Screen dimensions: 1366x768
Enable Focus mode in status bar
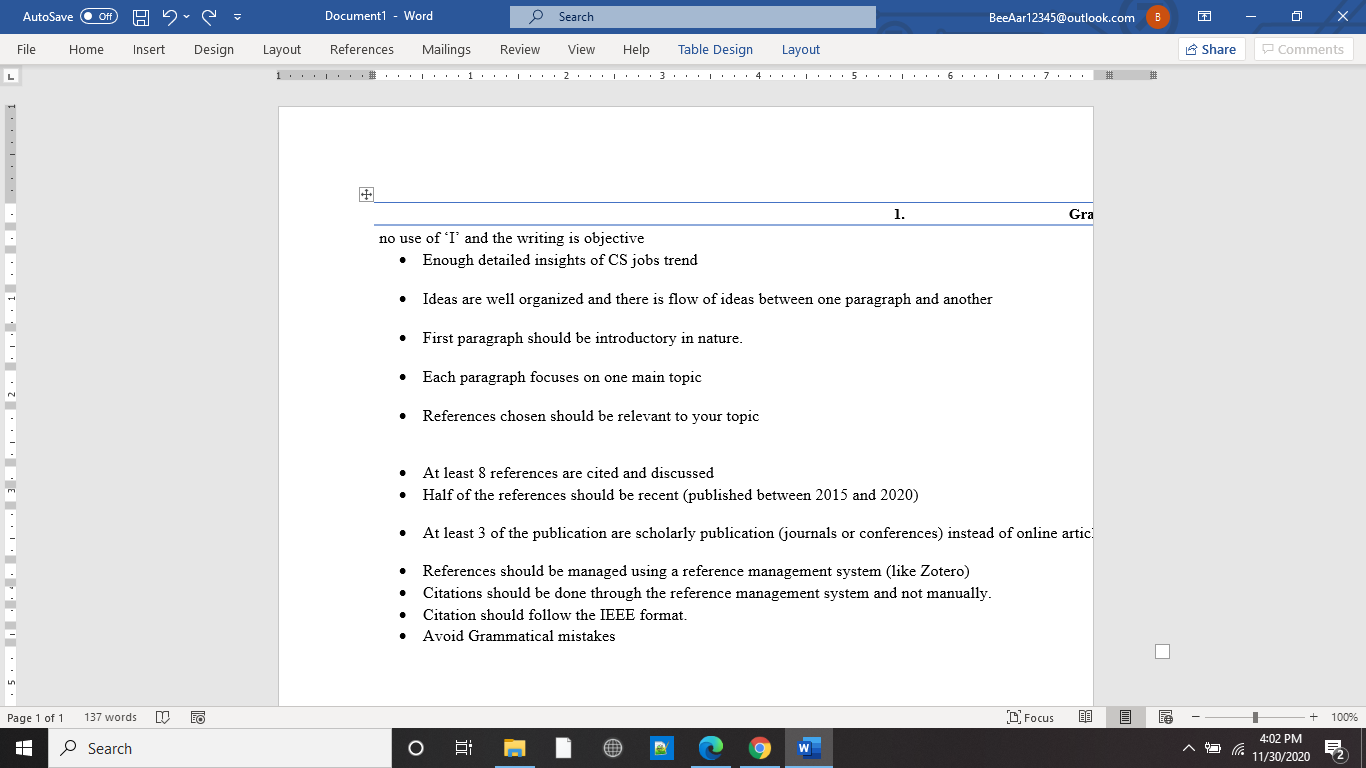point(1031,717)
